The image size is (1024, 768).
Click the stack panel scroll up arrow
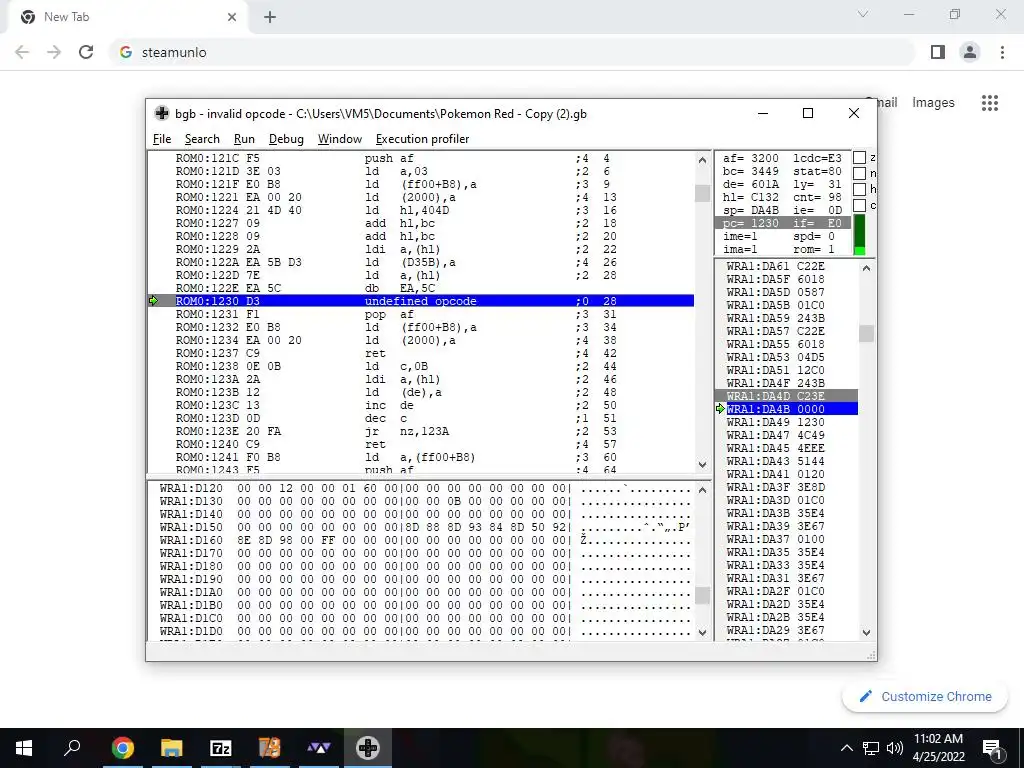coord(867,268)
